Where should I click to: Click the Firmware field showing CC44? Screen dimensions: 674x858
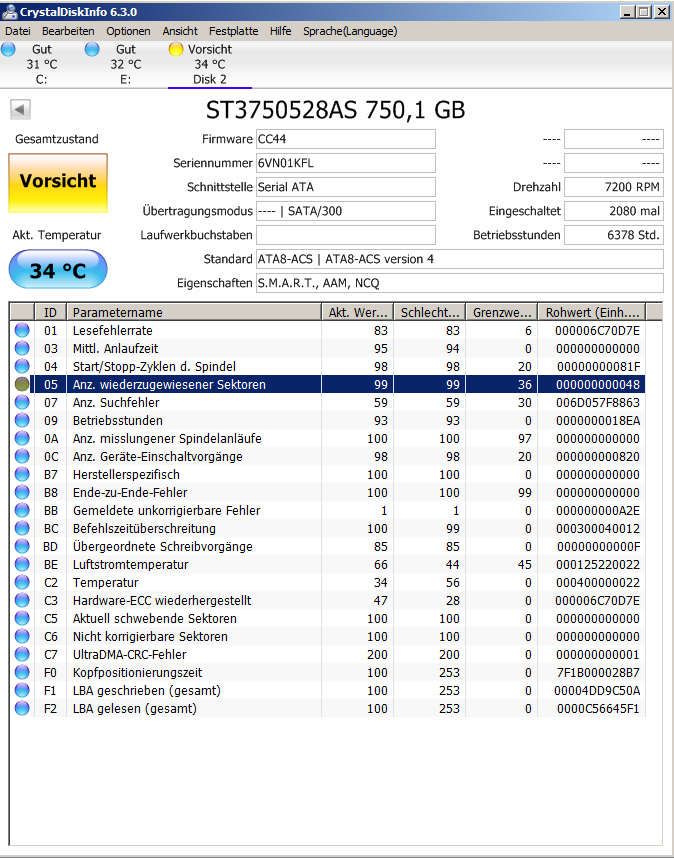(x=346, y=139)
